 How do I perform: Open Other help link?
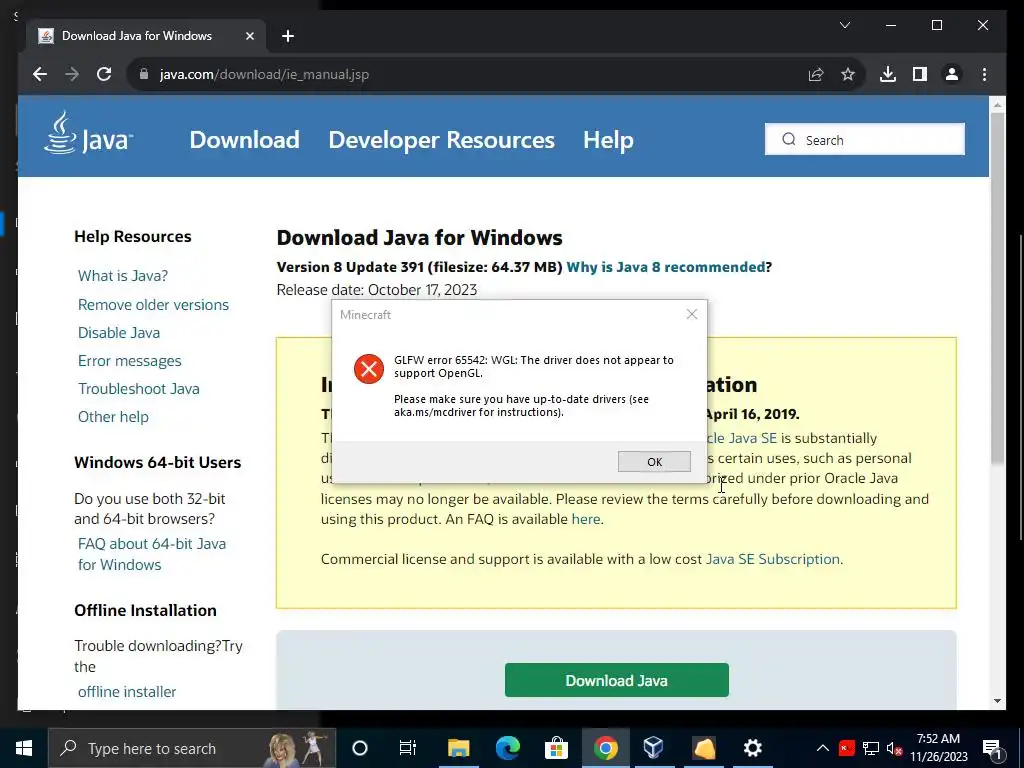click(x=113, y=417)
